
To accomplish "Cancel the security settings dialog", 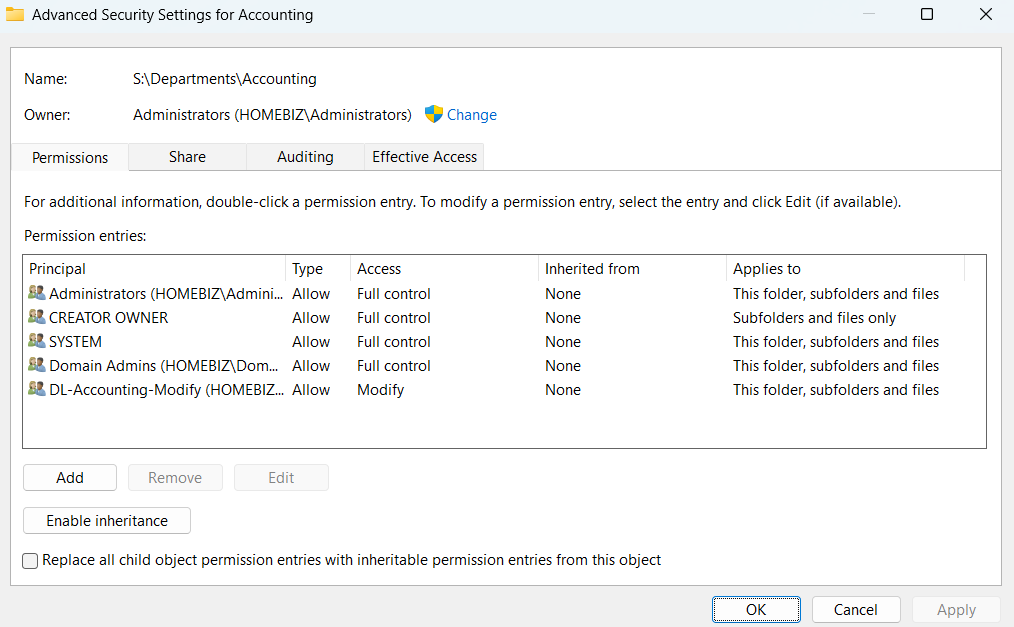I will 856,610.
